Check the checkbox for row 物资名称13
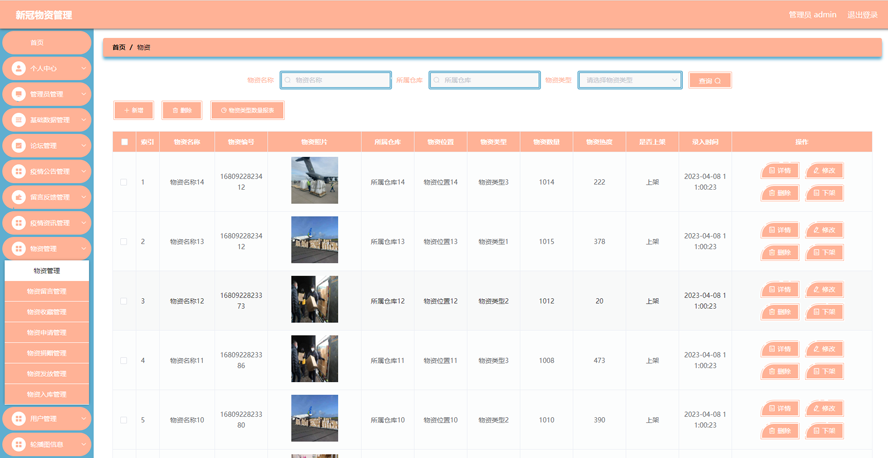The image size is (888, 458). click(123, 242)
